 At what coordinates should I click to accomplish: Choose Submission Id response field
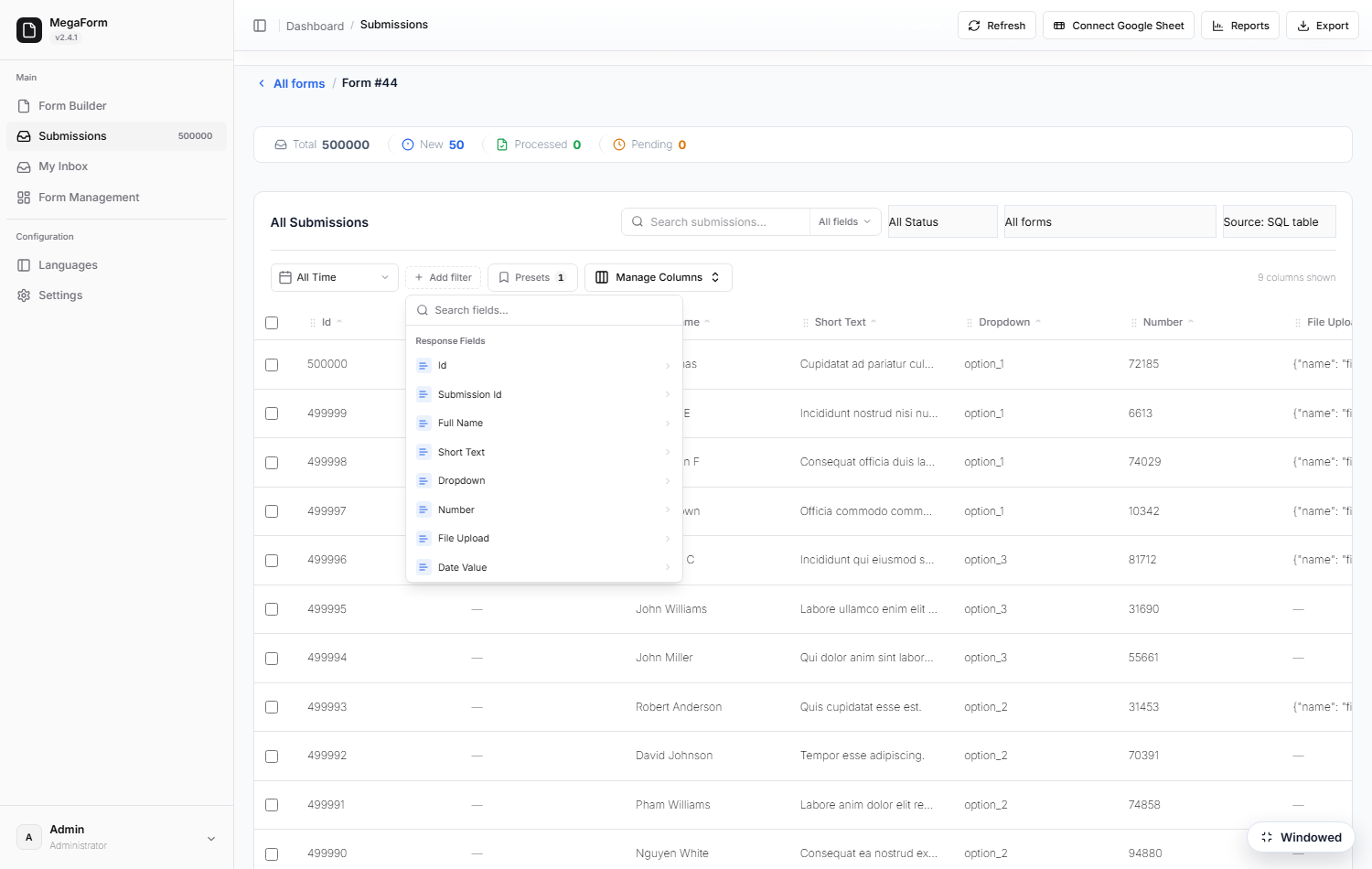click(x=544, y=394)
